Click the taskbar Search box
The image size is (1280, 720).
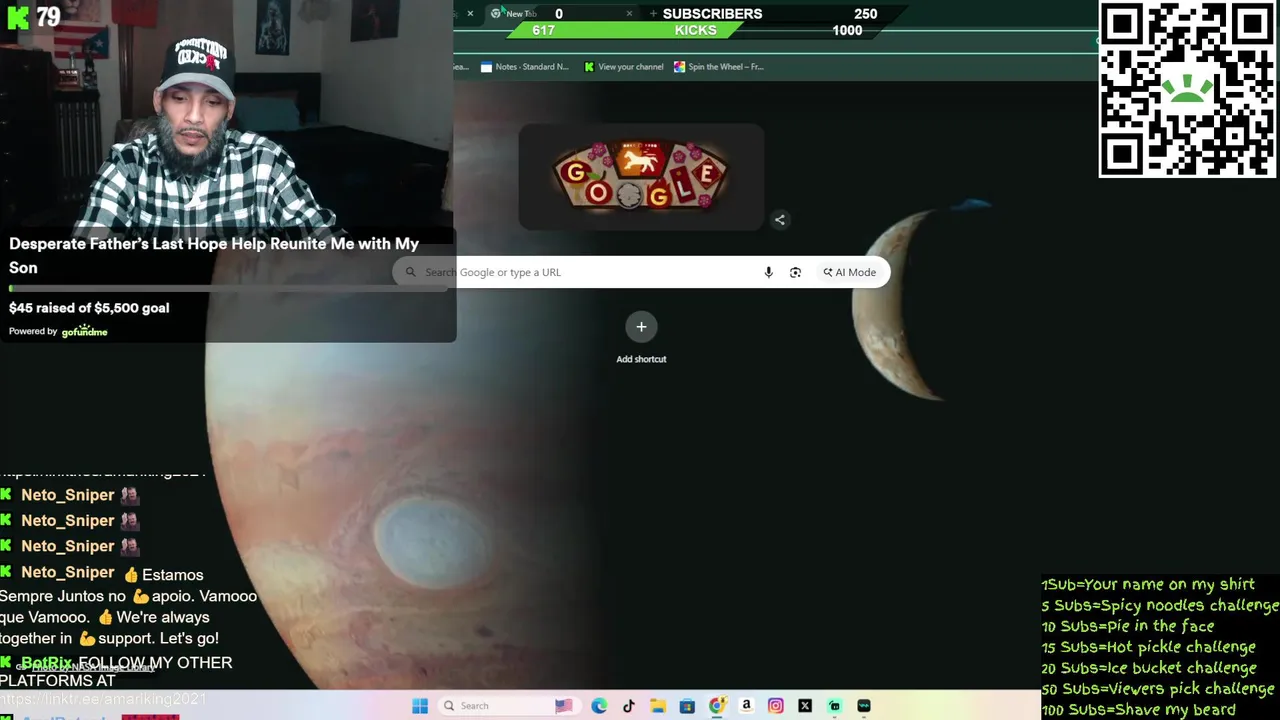click(x=510, y=706)
